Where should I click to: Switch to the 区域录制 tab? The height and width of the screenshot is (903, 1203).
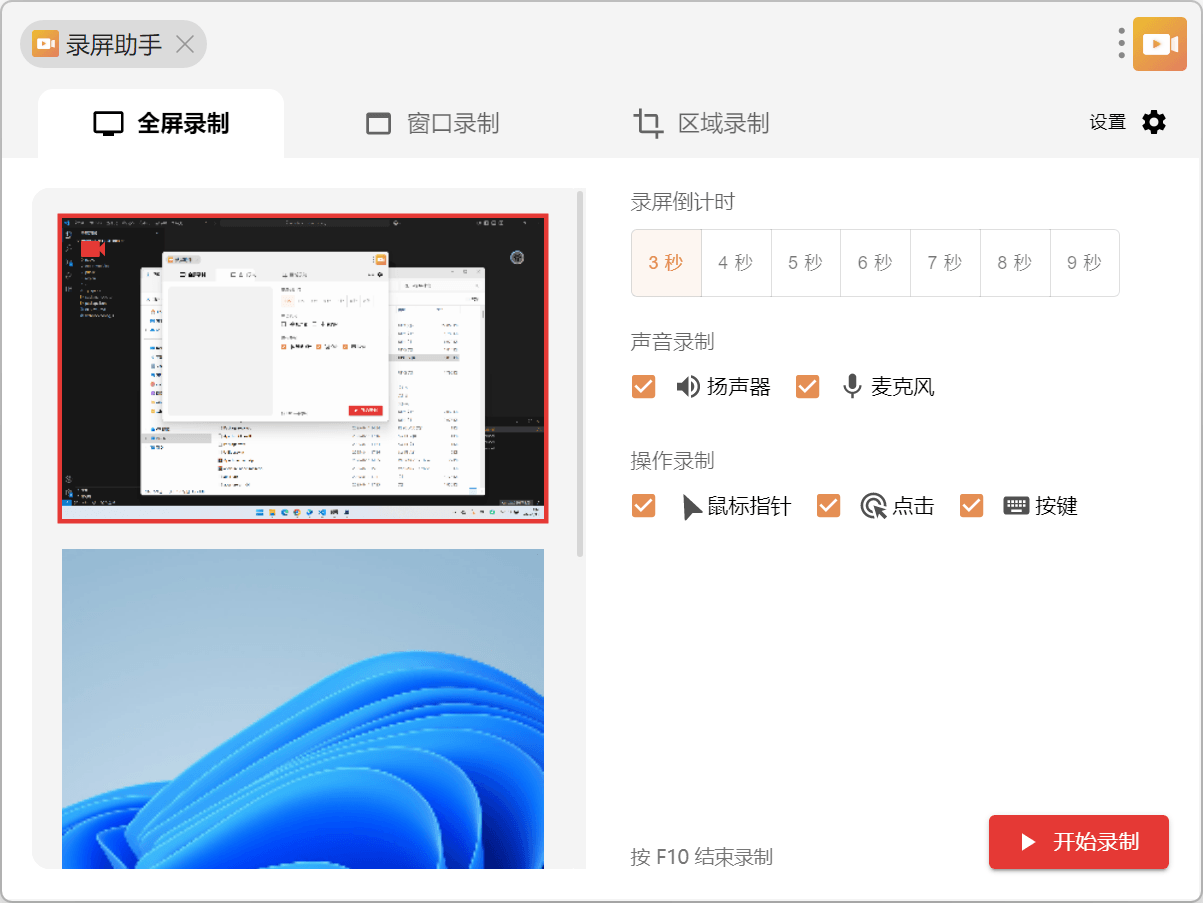point(702,124)
